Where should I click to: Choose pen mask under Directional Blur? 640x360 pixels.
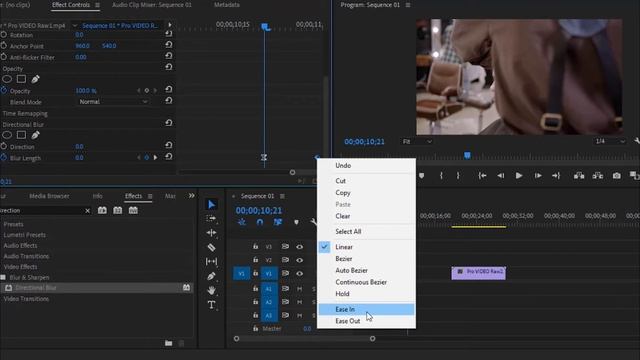pyautogui.click(x=36, y=135)
